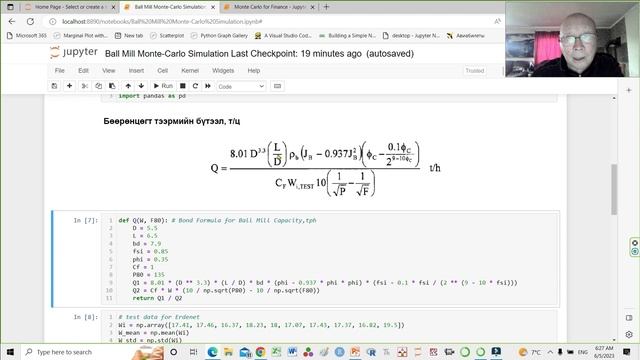Open Python Graph Gallery bookmark
The width and height of the screenshot is (640, 360).
click(219, 36)
